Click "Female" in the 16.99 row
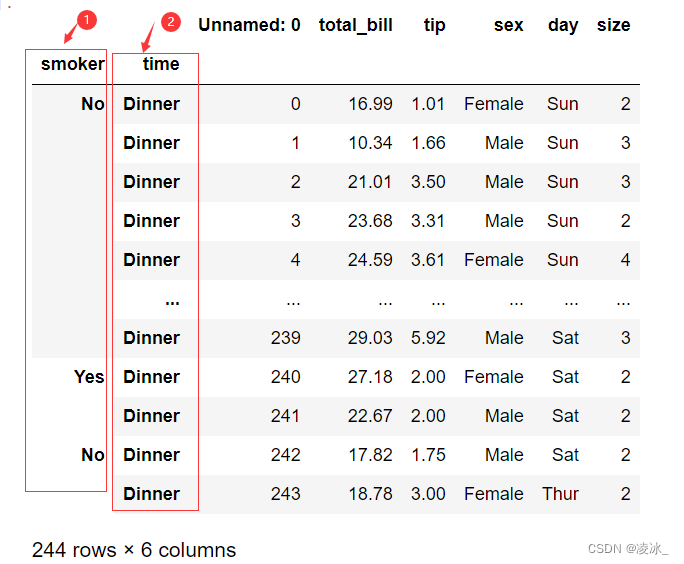Image resolution: width=684 pixels, height=564 pixels. click(493, 104)
